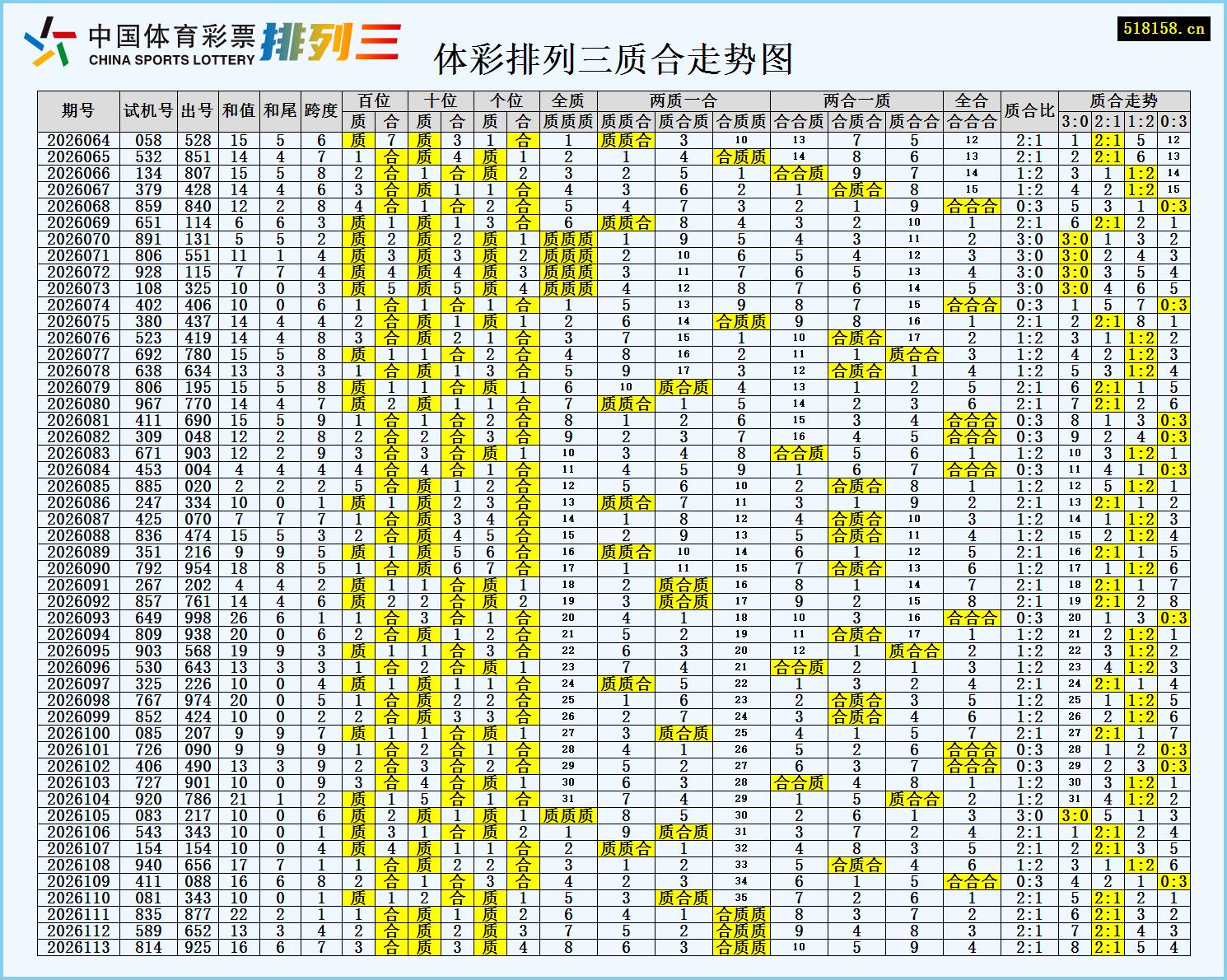Click the 质合合 sub-header cell

pyautogui.click(x=914, y=121)
